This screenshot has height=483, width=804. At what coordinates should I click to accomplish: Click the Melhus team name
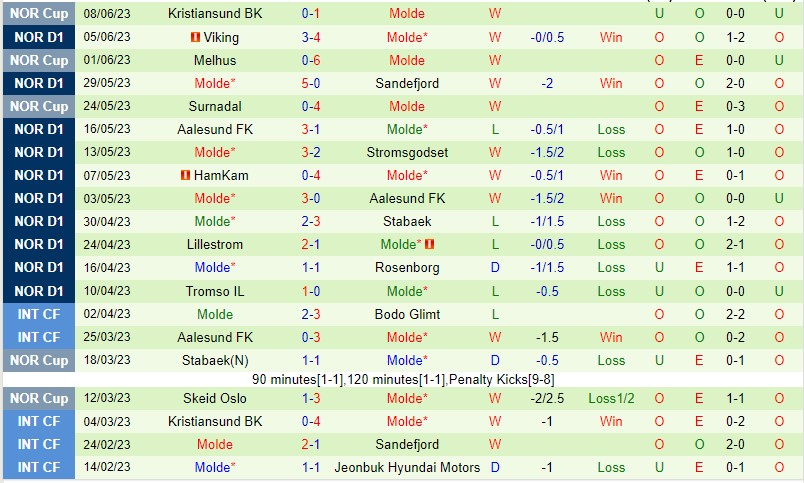(215, 60)
